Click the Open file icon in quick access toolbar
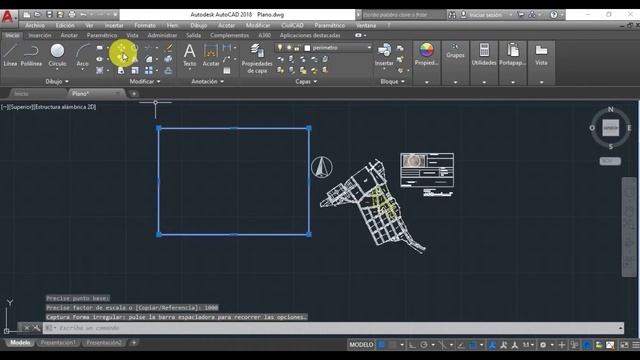This screenshot has width=640, height=360. point(38,15)
